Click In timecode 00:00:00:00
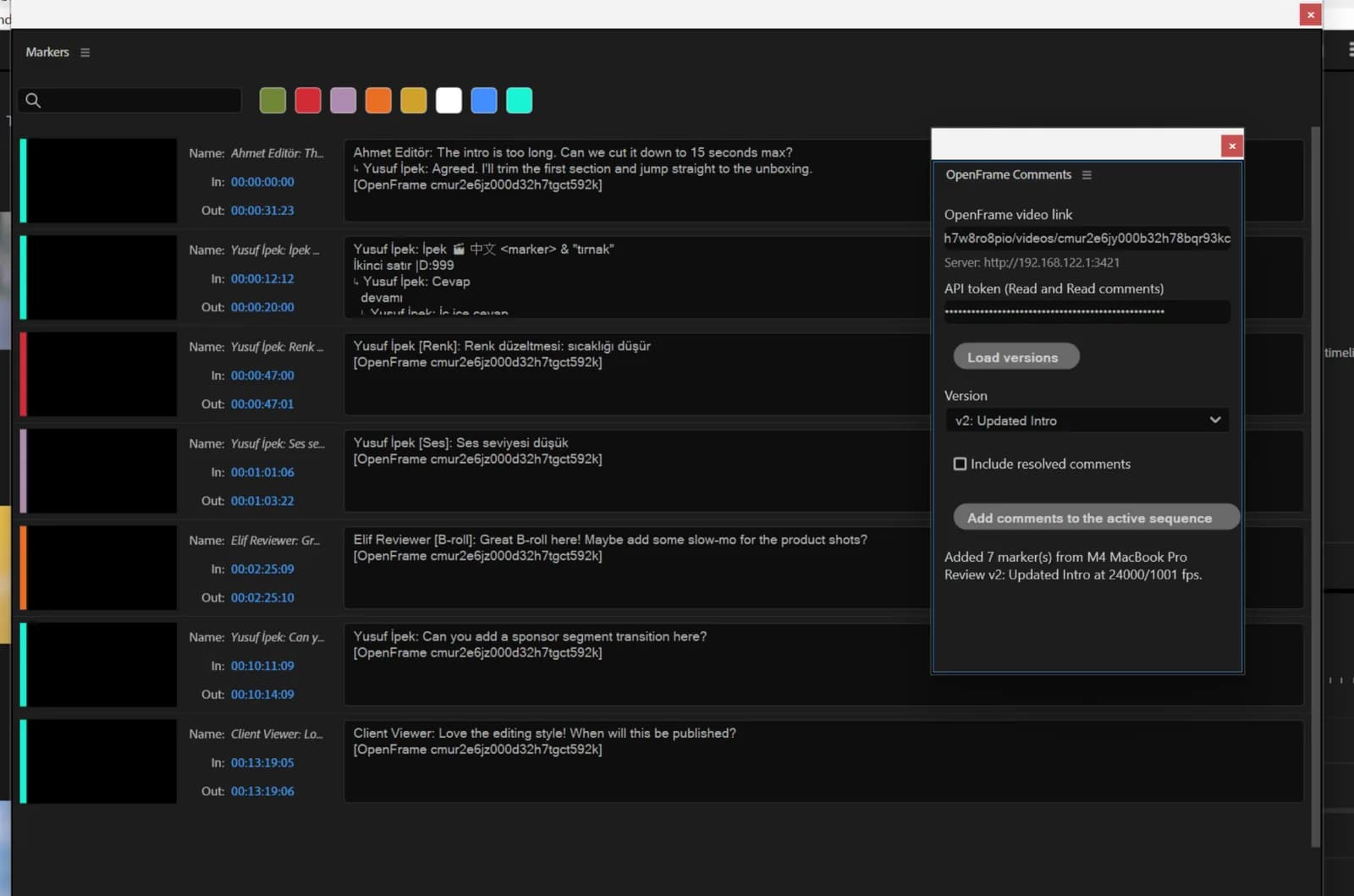This screenshot has width=1354, height=896. point(262,182)
